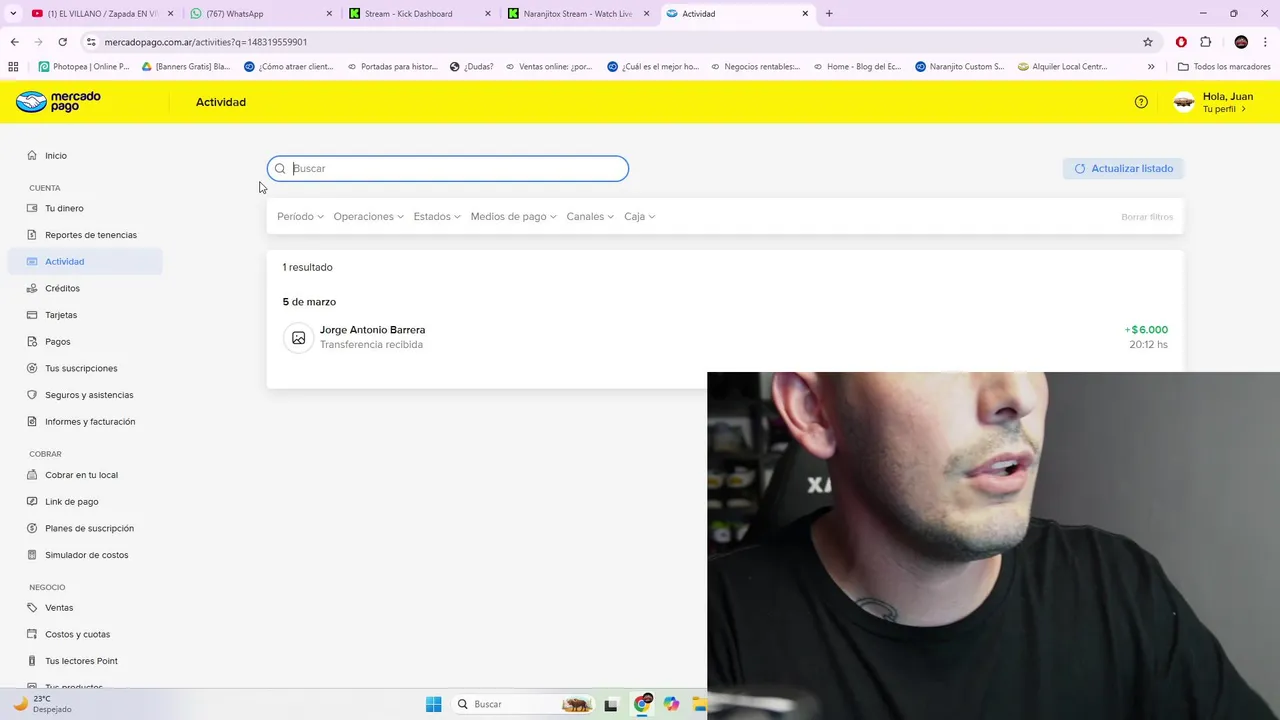Click the Tarjetas card icon
Viewport: 1280px width, 720px height.
click(33, 315)
